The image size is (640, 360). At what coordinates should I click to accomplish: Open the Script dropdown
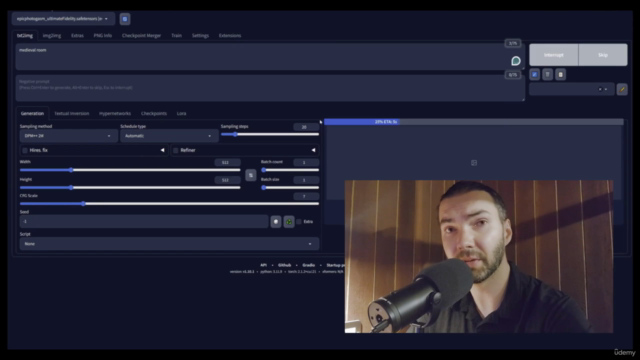click(x=169, y=244)
